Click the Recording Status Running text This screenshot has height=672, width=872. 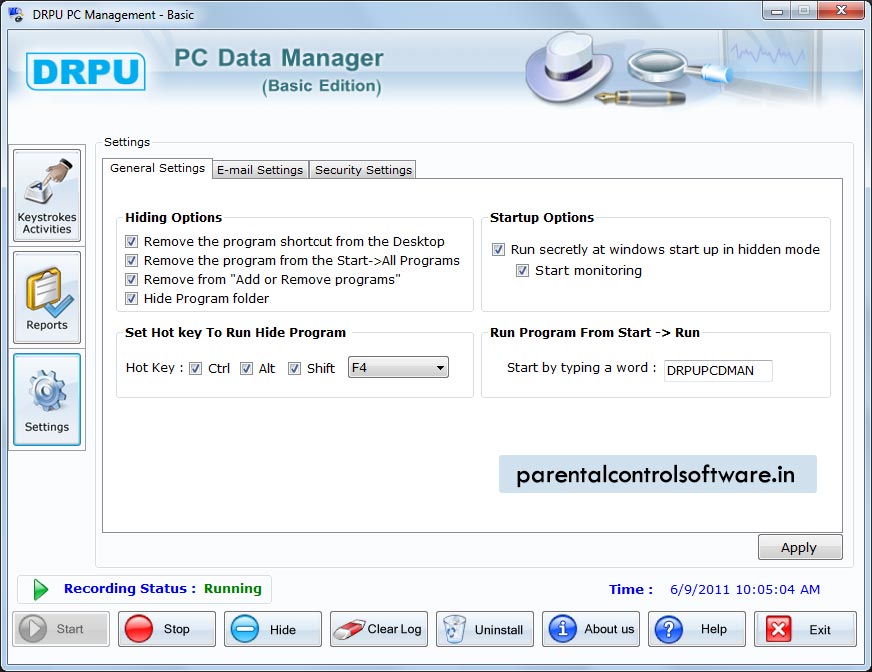point(162,589)
